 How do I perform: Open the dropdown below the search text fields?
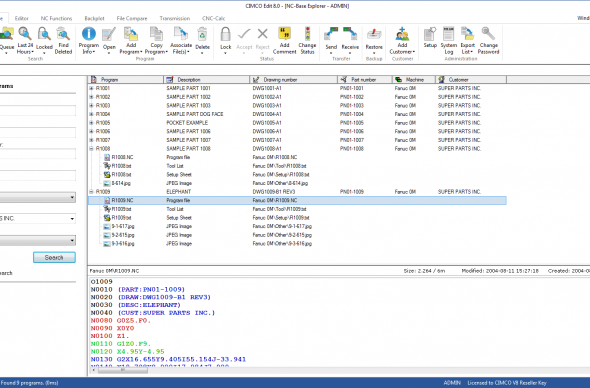72,197
